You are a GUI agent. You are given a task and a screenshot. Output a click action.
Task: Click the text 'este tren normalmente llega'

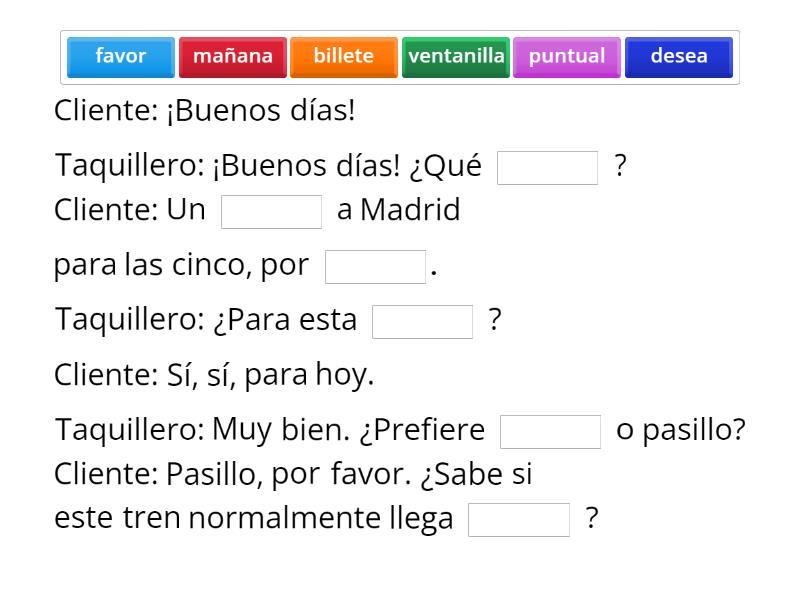tap(254, 520)
